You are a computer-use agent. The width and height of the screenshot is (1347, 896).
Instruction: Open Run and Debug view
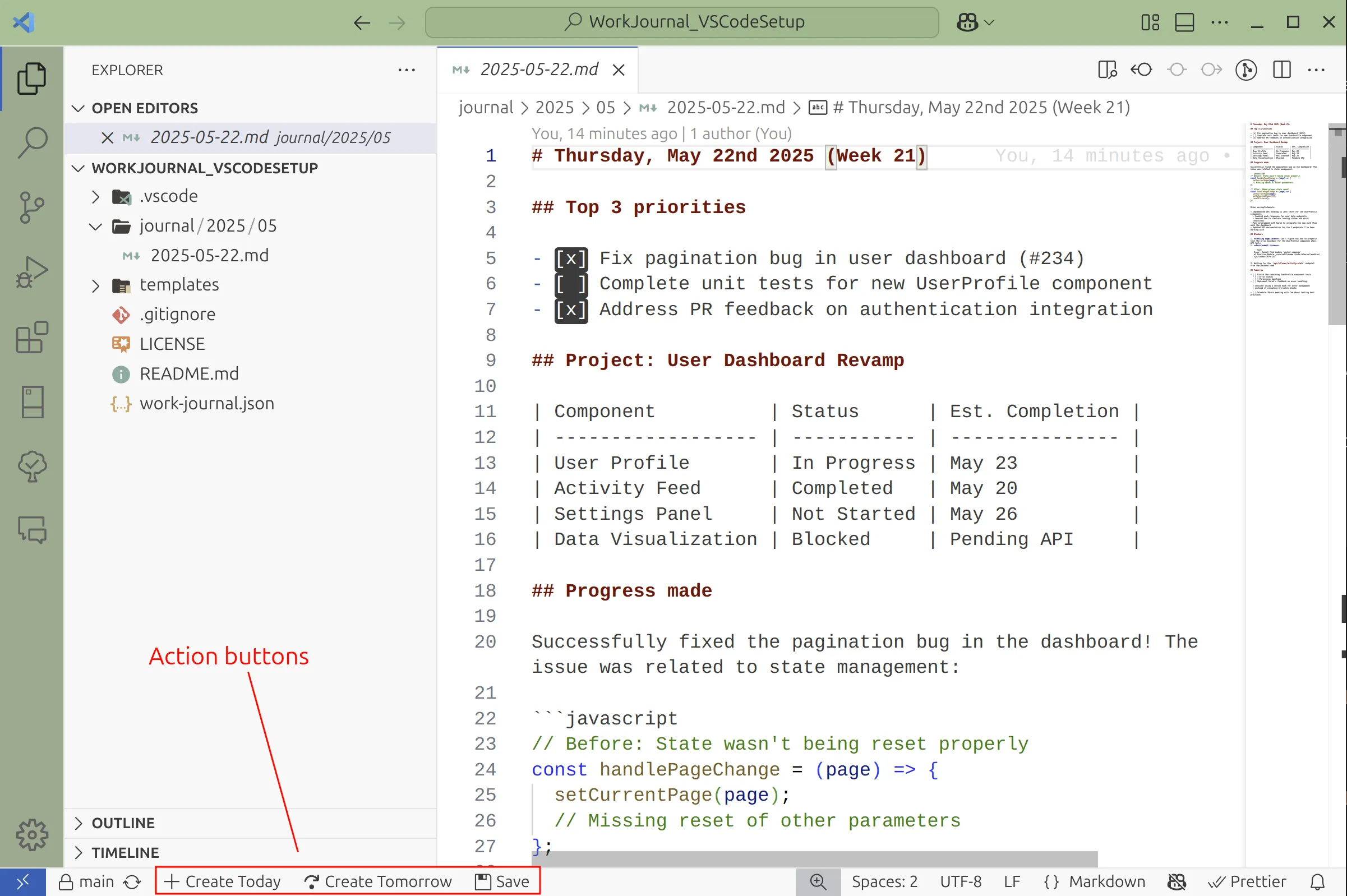(x=32, y=271)
